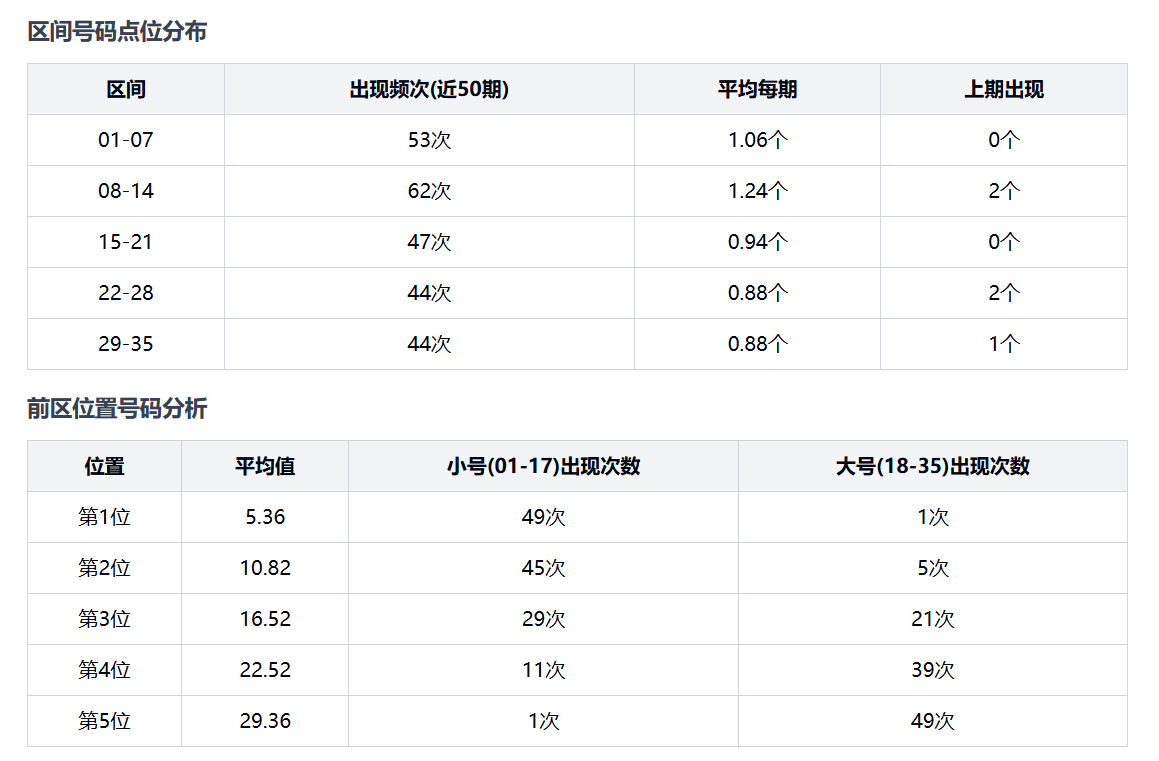Screen dimensions: 1159x761
Task: Click the 区间号码点位分布 section heading
Action: pyautogui.click(x=117, y=32)
